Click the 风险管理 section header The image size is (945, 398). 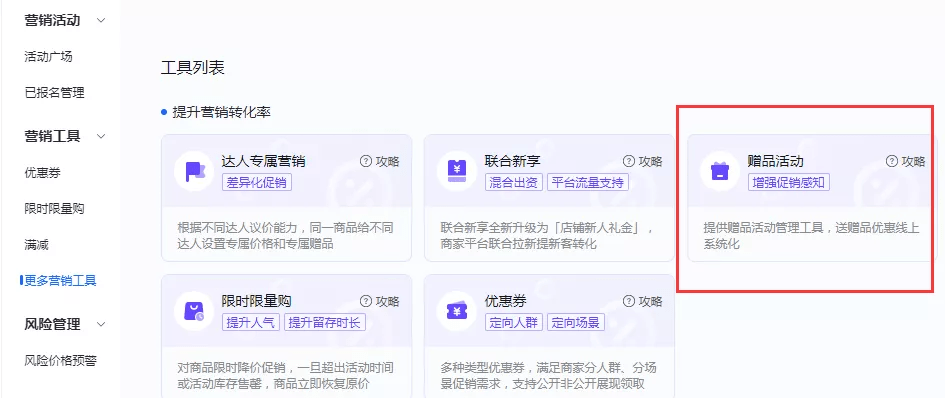click(52, 324)
